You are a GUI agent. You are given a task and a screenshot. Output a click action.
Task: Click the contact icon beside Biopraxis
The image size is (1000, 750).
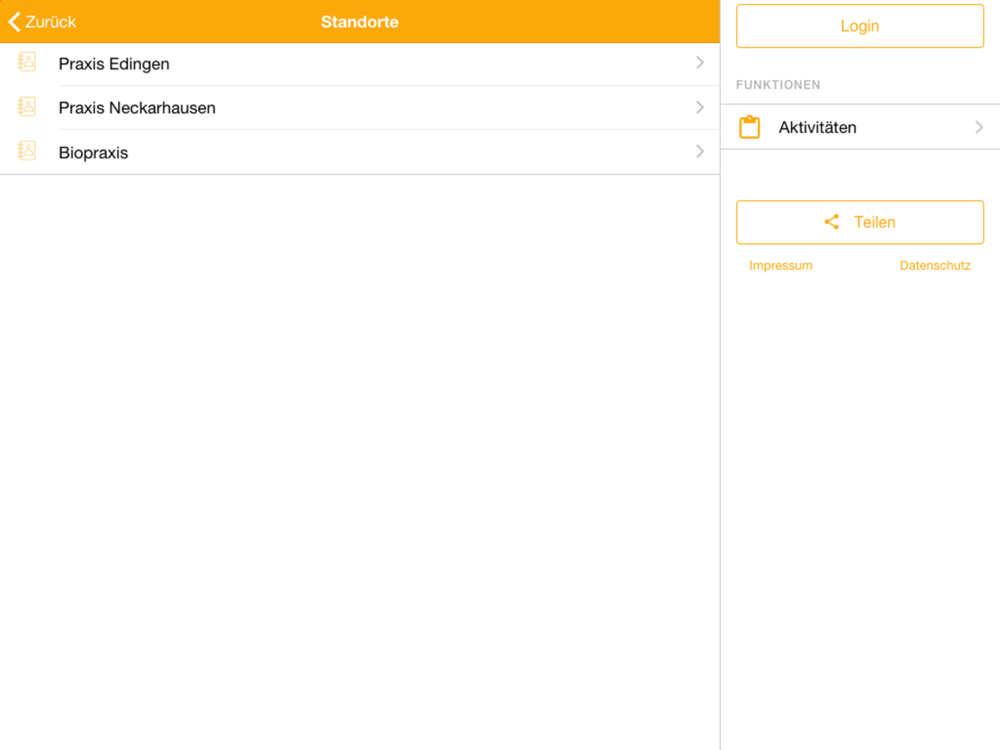pyautogui.click(x=27, y=151)
